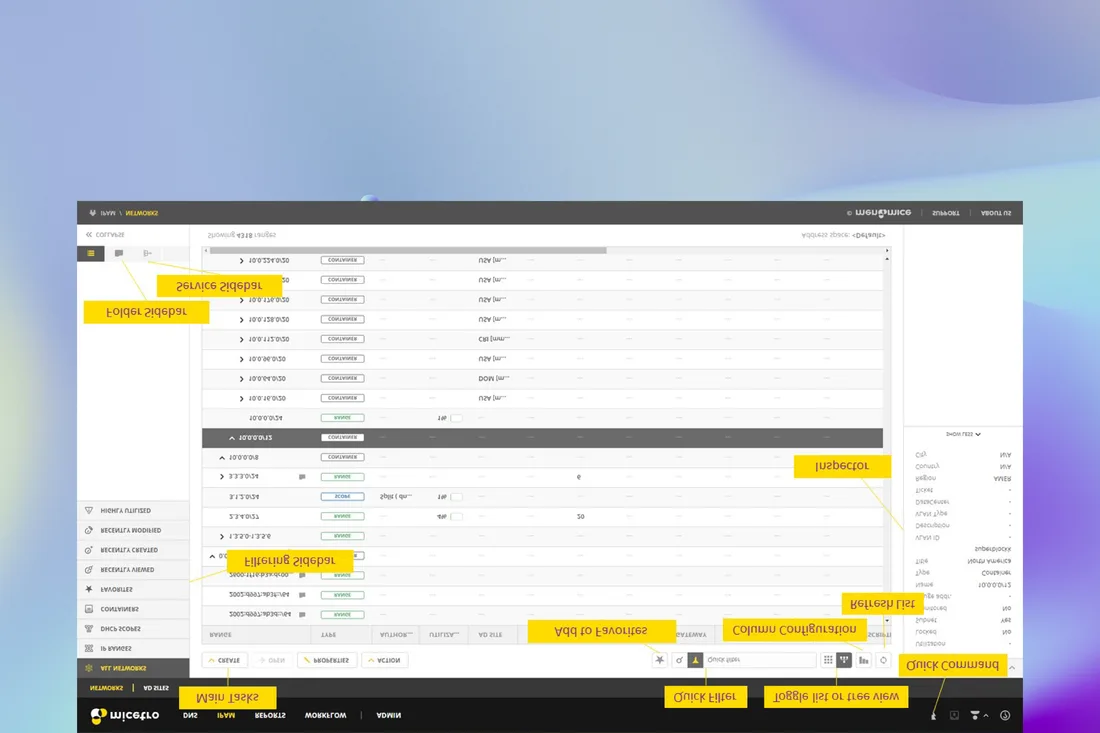Select the All Networks filter
The image size is (1100, 733).
click(133, 668)
